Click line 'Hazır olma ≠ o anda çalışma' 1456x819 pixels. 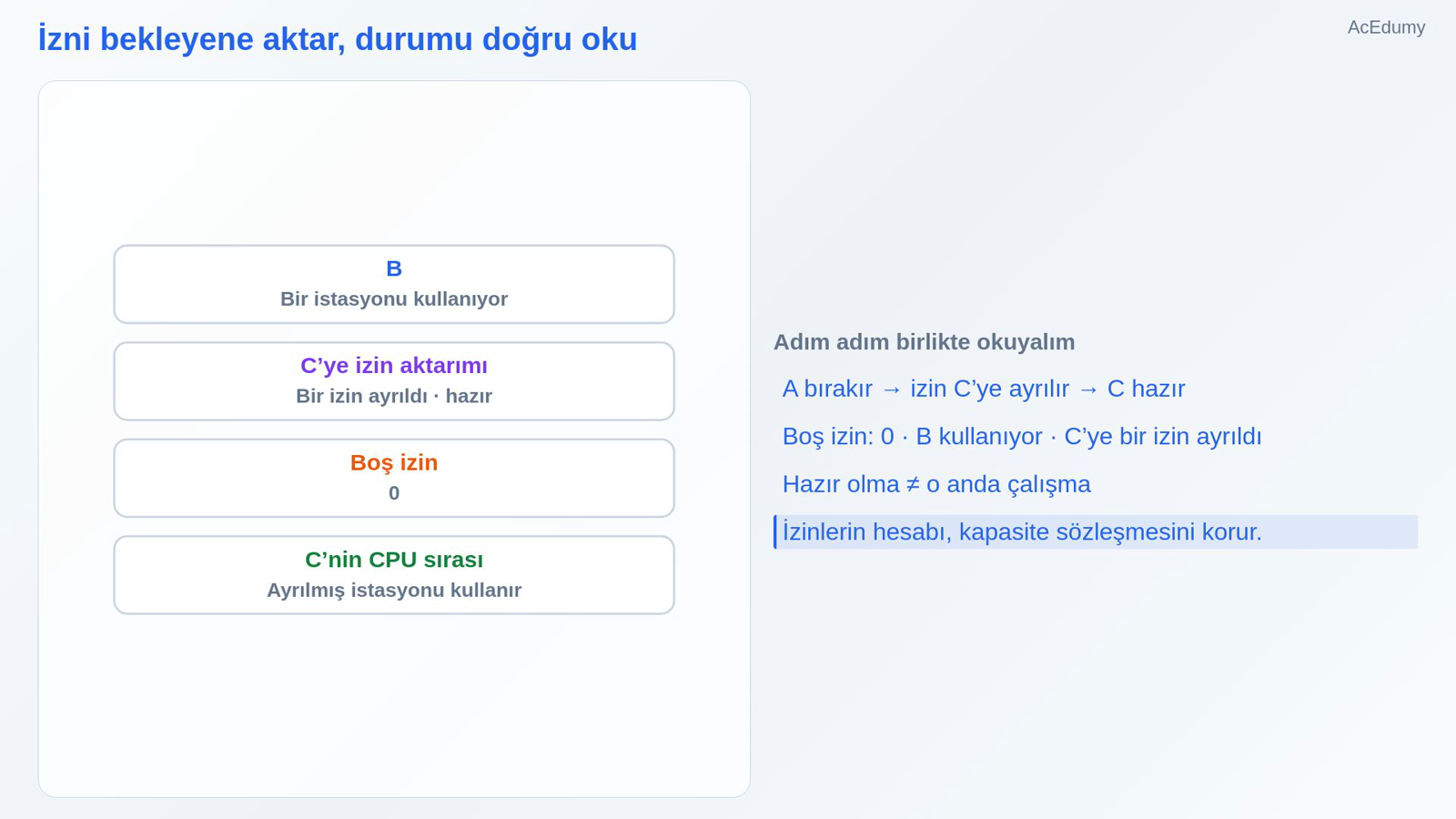(936, 484)
